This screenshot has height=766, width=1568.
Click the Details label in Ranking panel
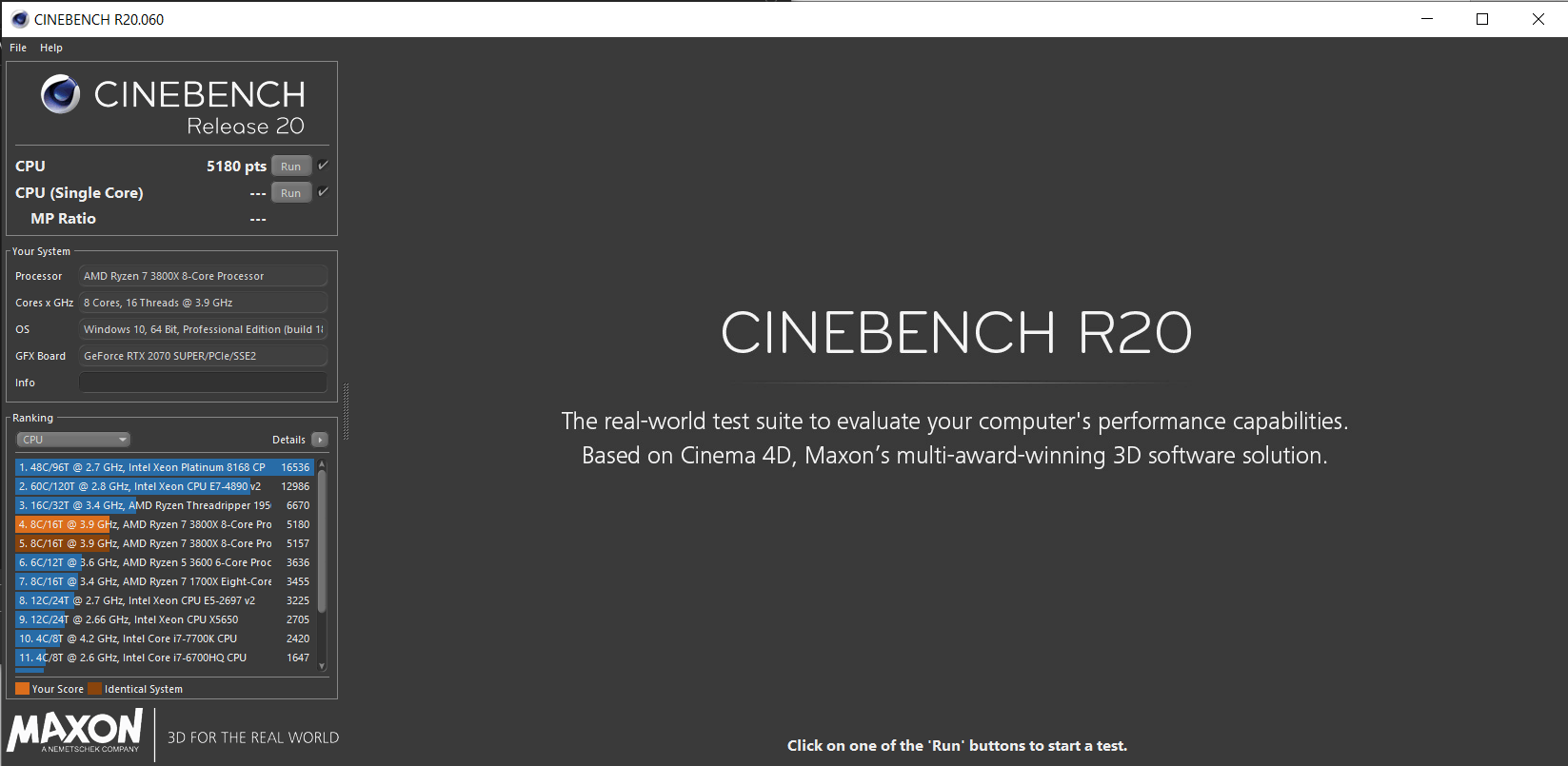tap(288, 440)
